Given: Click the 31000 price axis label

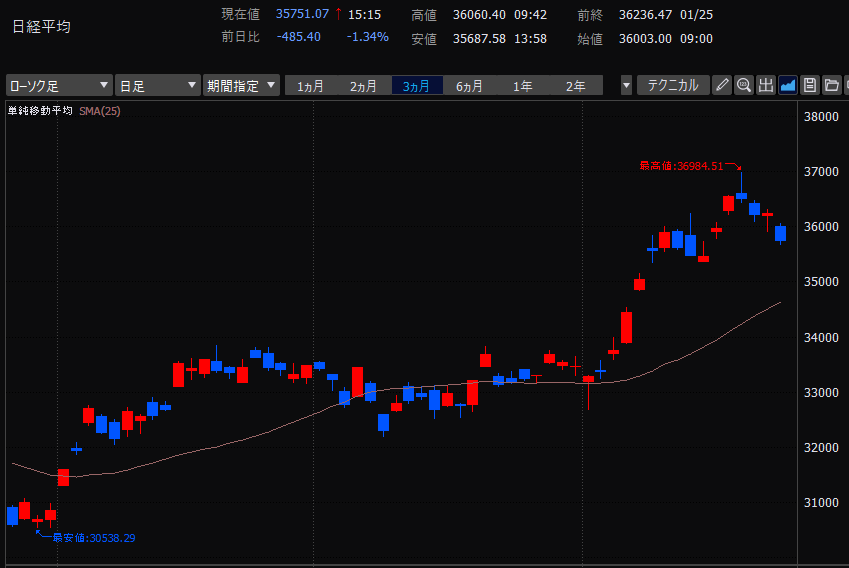Looking at the screenshot, I should tap(821, 502).
